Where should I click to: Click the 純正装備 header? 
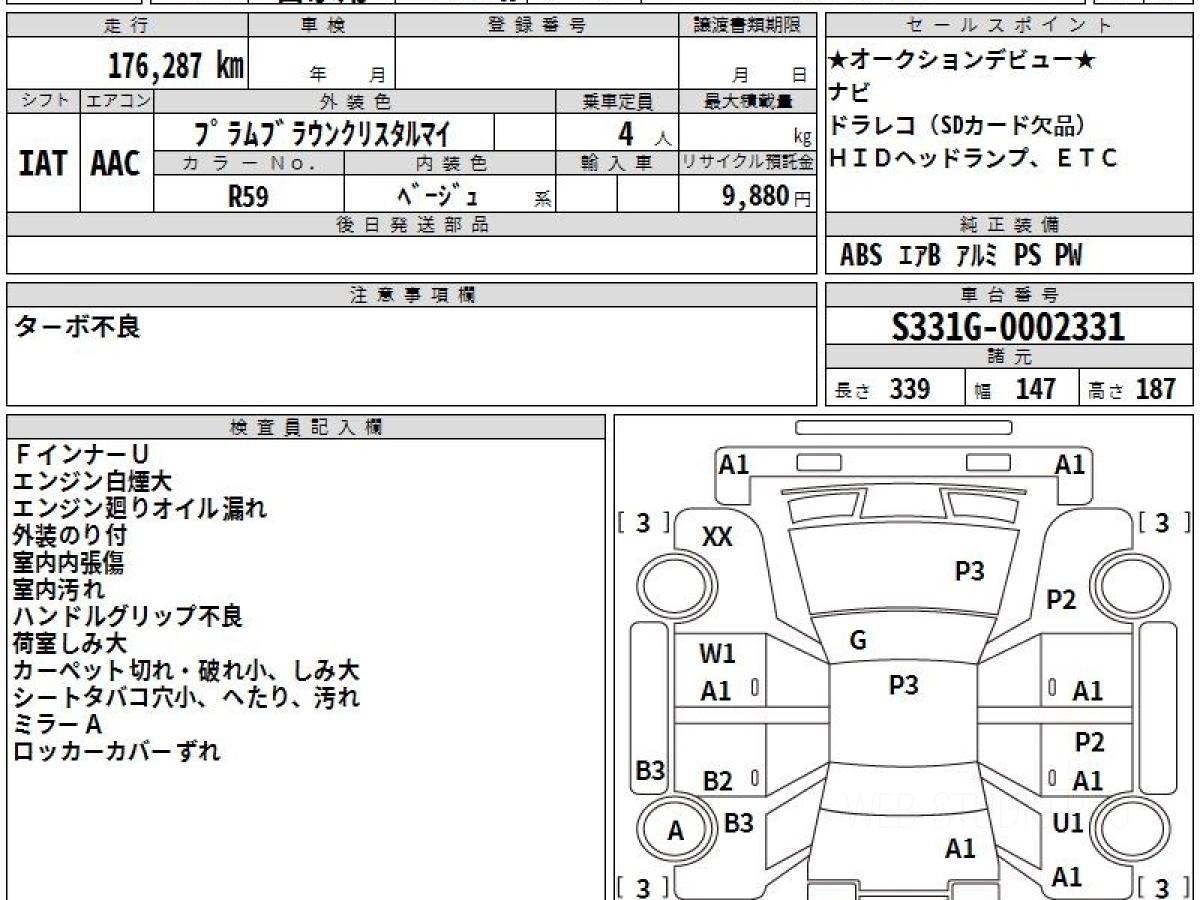[1008, 224]
